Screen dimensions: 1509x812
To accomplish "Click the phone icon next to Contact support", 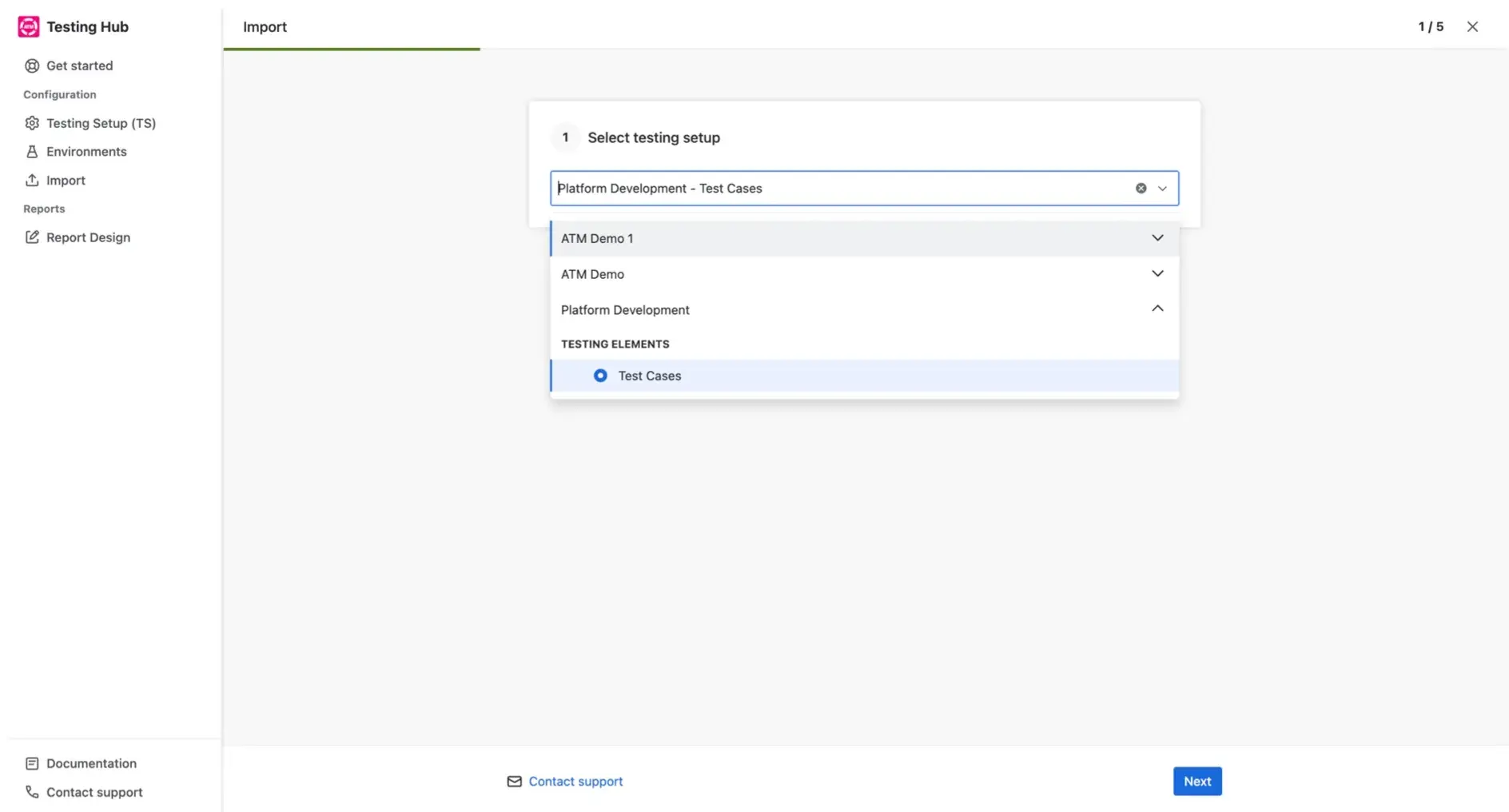I will click(31, 791).
